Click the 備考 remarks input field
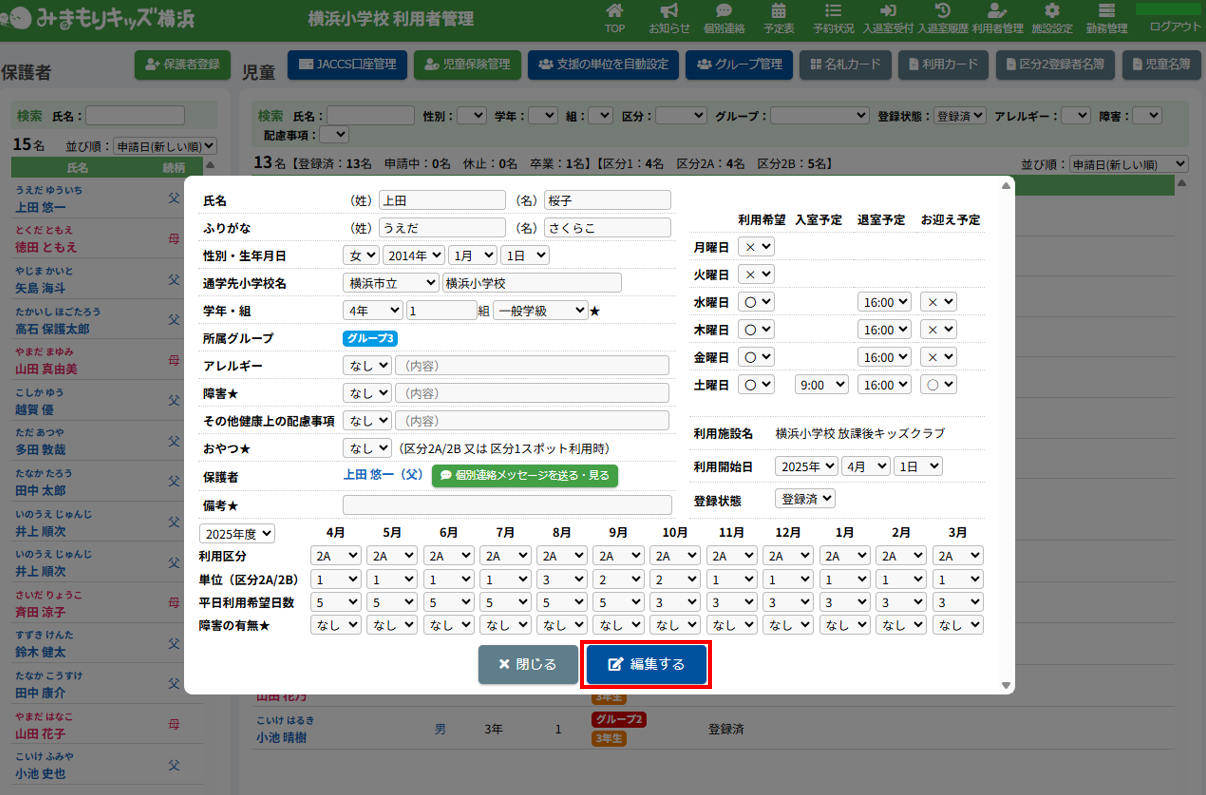Viewport: 1206px width, 795px height. tap(507, 505)
